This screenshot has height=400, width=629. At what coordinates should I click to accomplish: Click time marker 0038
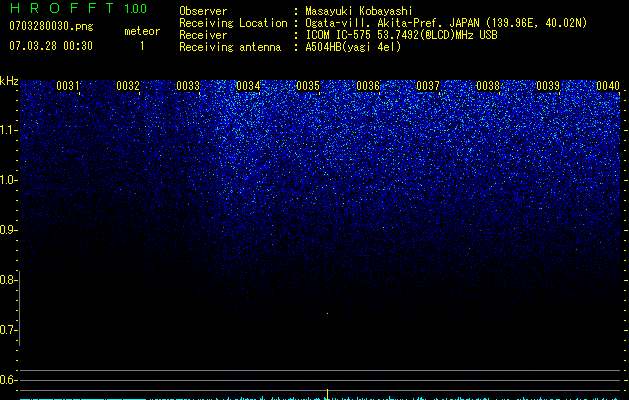point(488,86)
